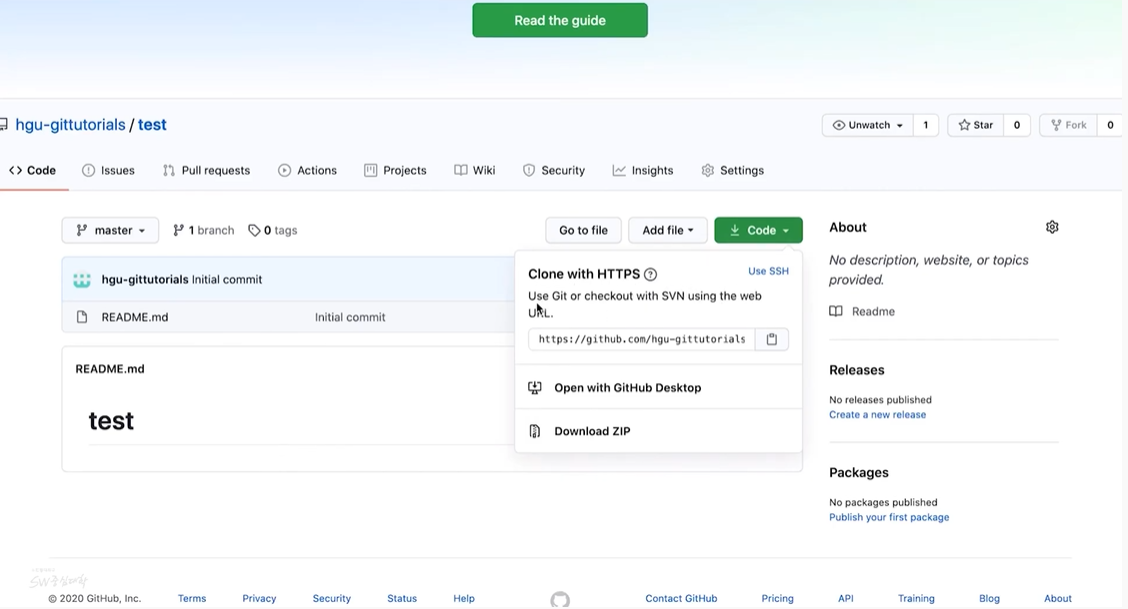This screenshot has width=1128, height=609.
Task: Click the star count 0
Action: (1016, 125)
